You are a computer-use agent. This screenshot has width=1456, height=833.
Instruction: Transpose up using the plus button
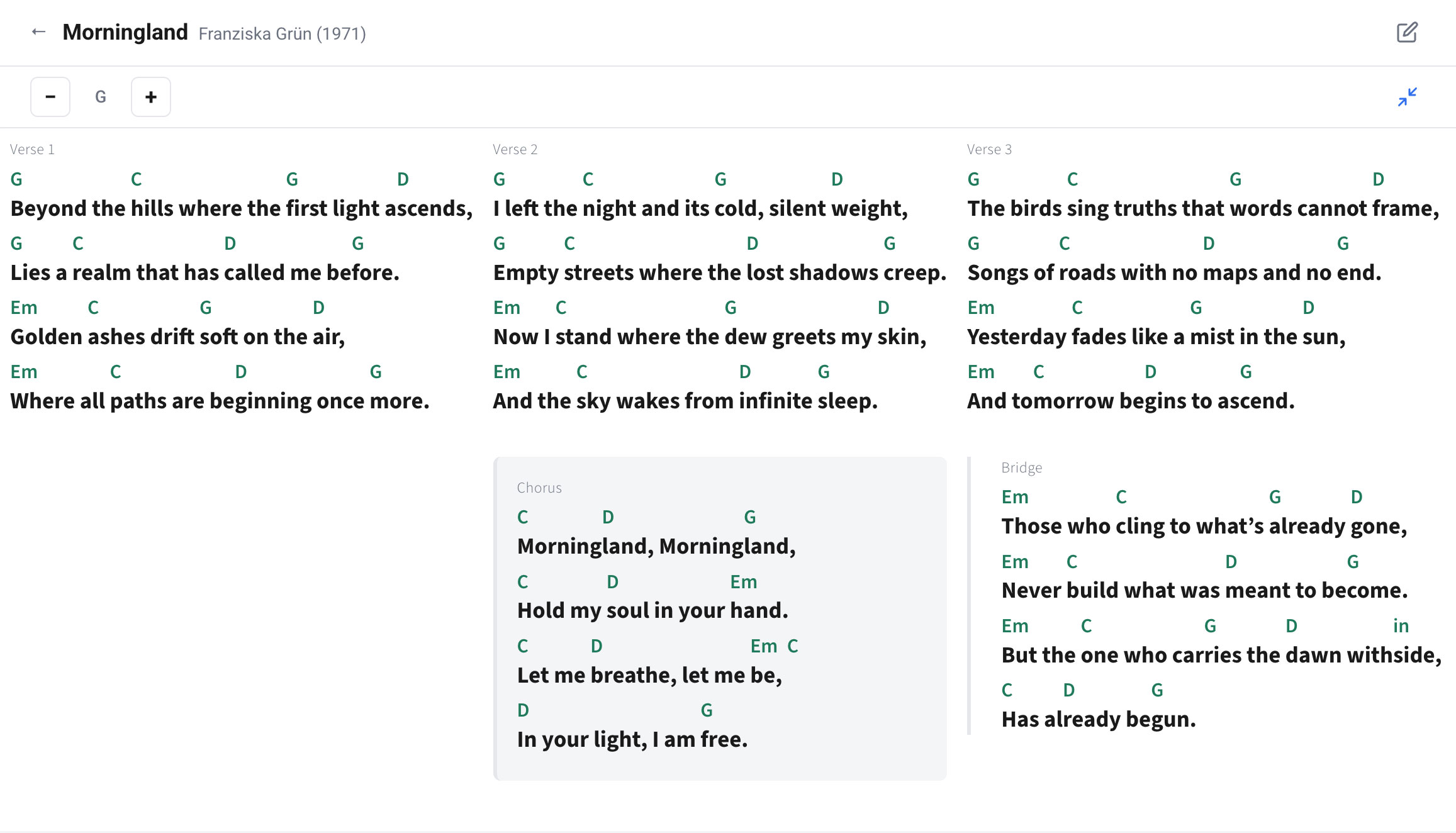[x=150, y=96]
